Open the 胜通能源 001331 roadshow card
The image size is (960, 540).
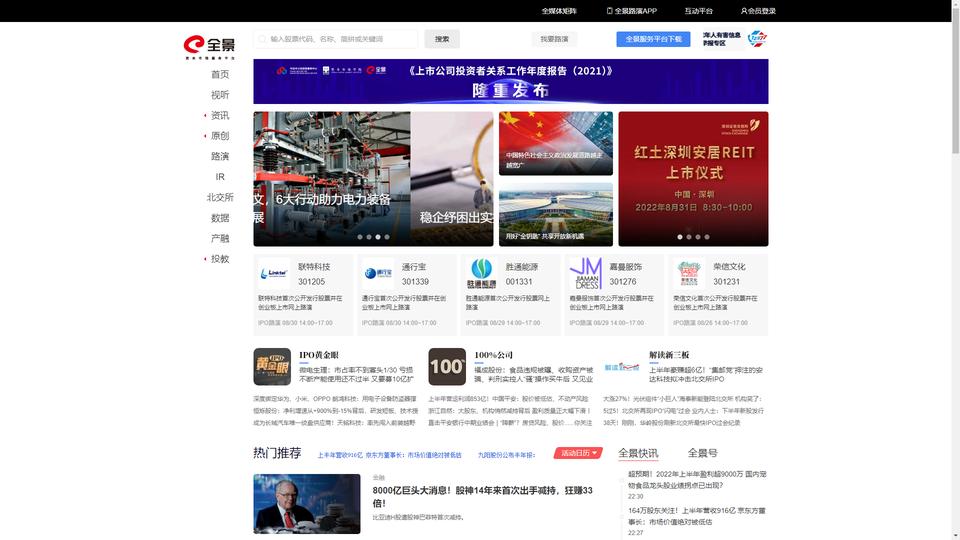[x=511, y=295]
